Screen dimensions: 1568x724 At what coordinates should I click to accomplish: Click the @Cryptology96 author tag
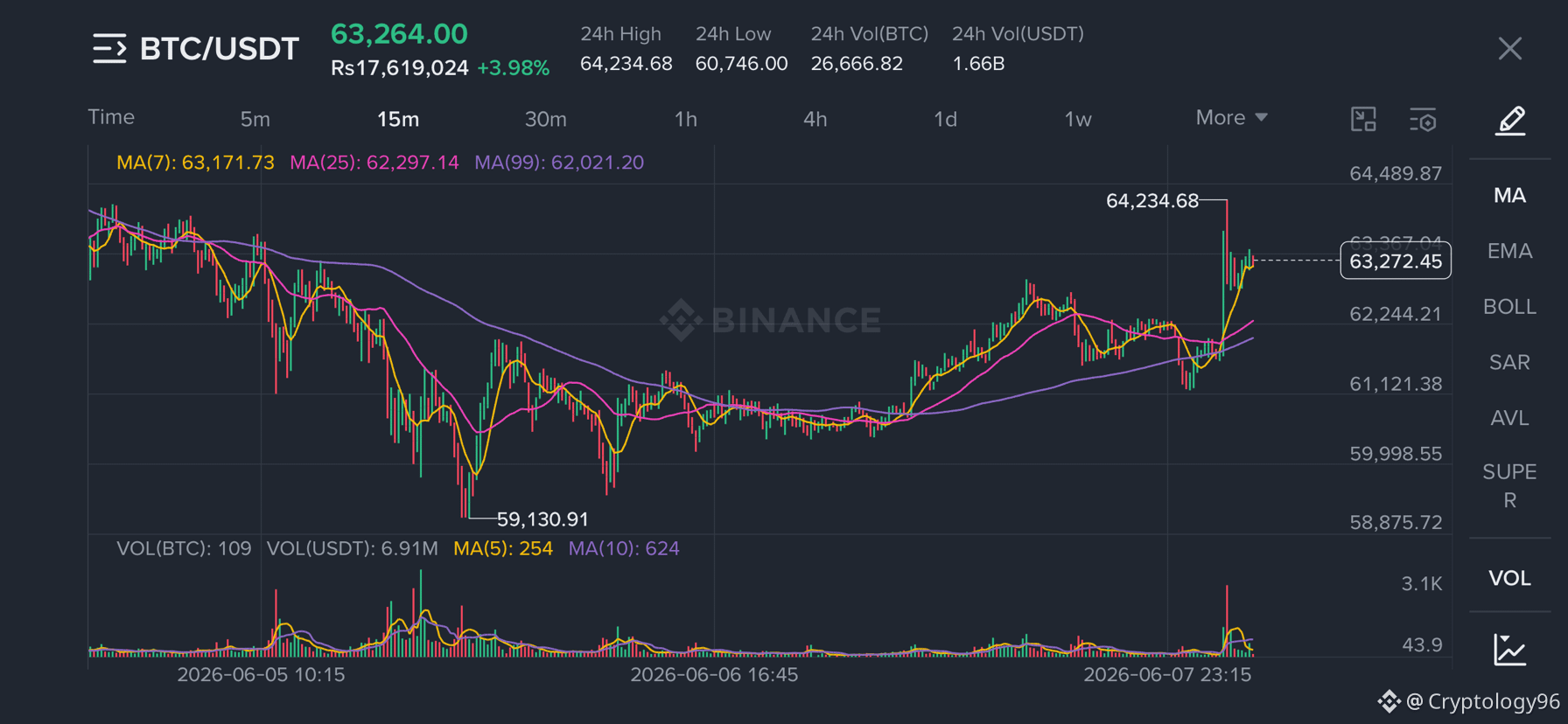click(x=1482, y=701)
